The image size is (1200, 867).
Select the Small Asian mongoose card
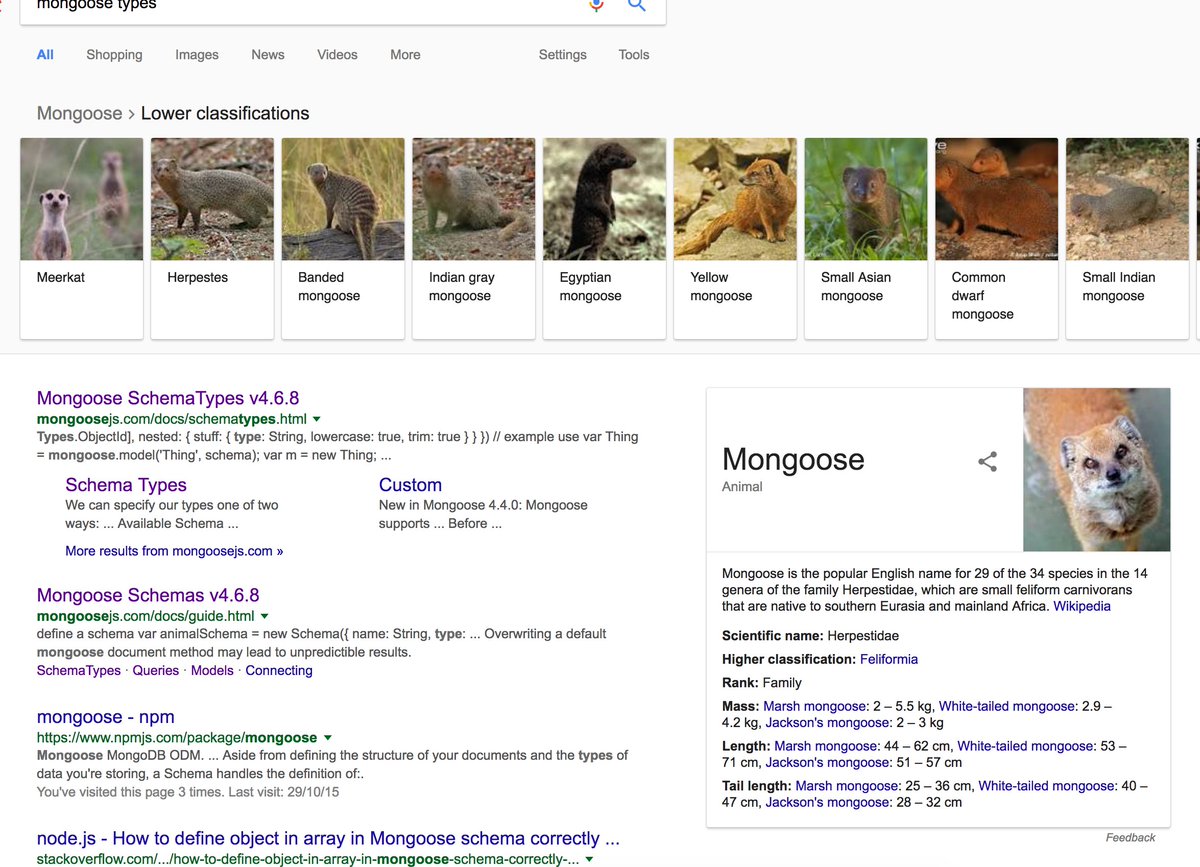[866, 238]
